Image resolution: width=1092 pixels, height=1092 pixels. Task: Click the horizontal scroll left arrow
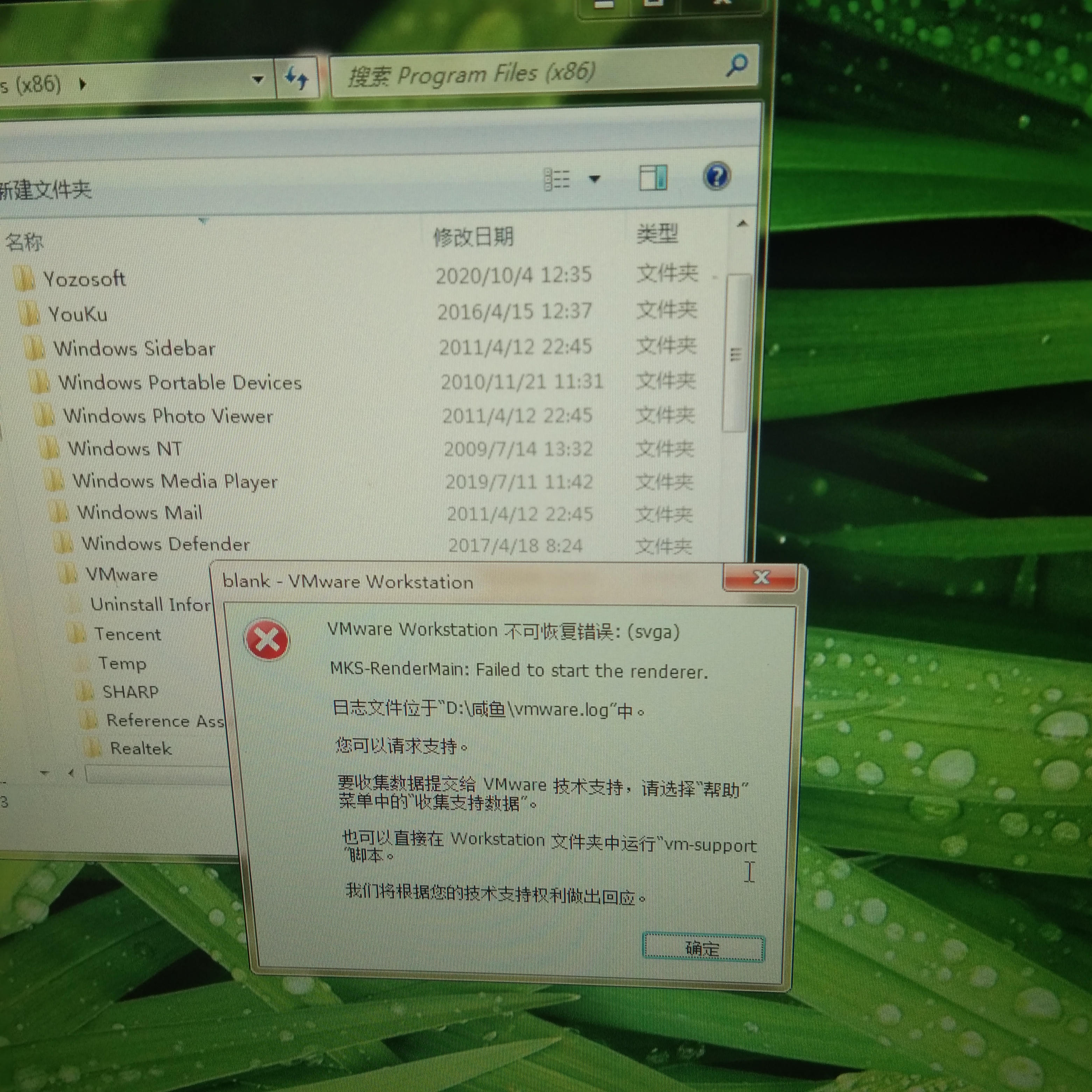[71, 773]
